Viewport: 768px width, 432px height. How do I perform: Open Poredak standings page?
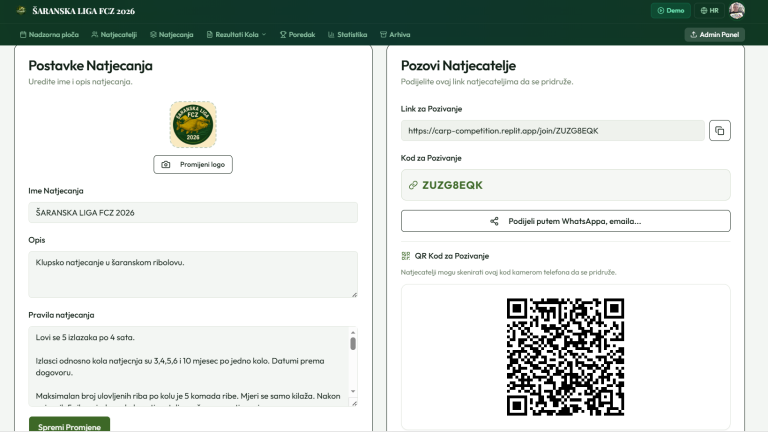(x=297, y=35)
